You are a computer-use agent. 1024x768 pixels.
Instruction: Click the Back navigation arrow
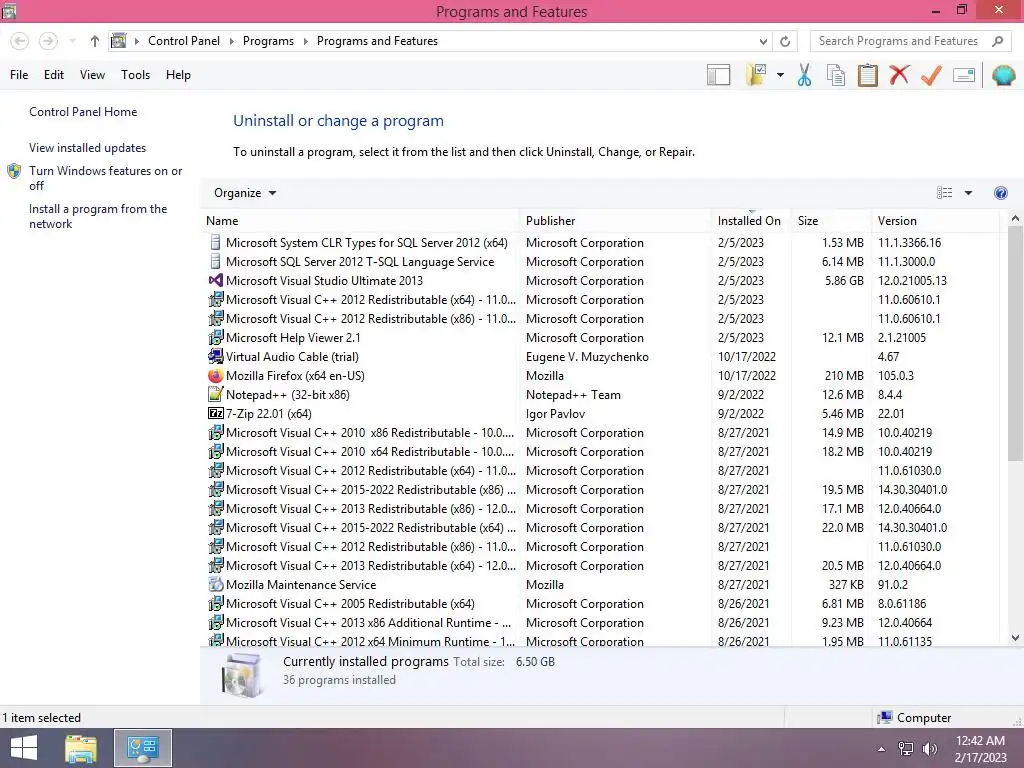[x=20, y=41]
